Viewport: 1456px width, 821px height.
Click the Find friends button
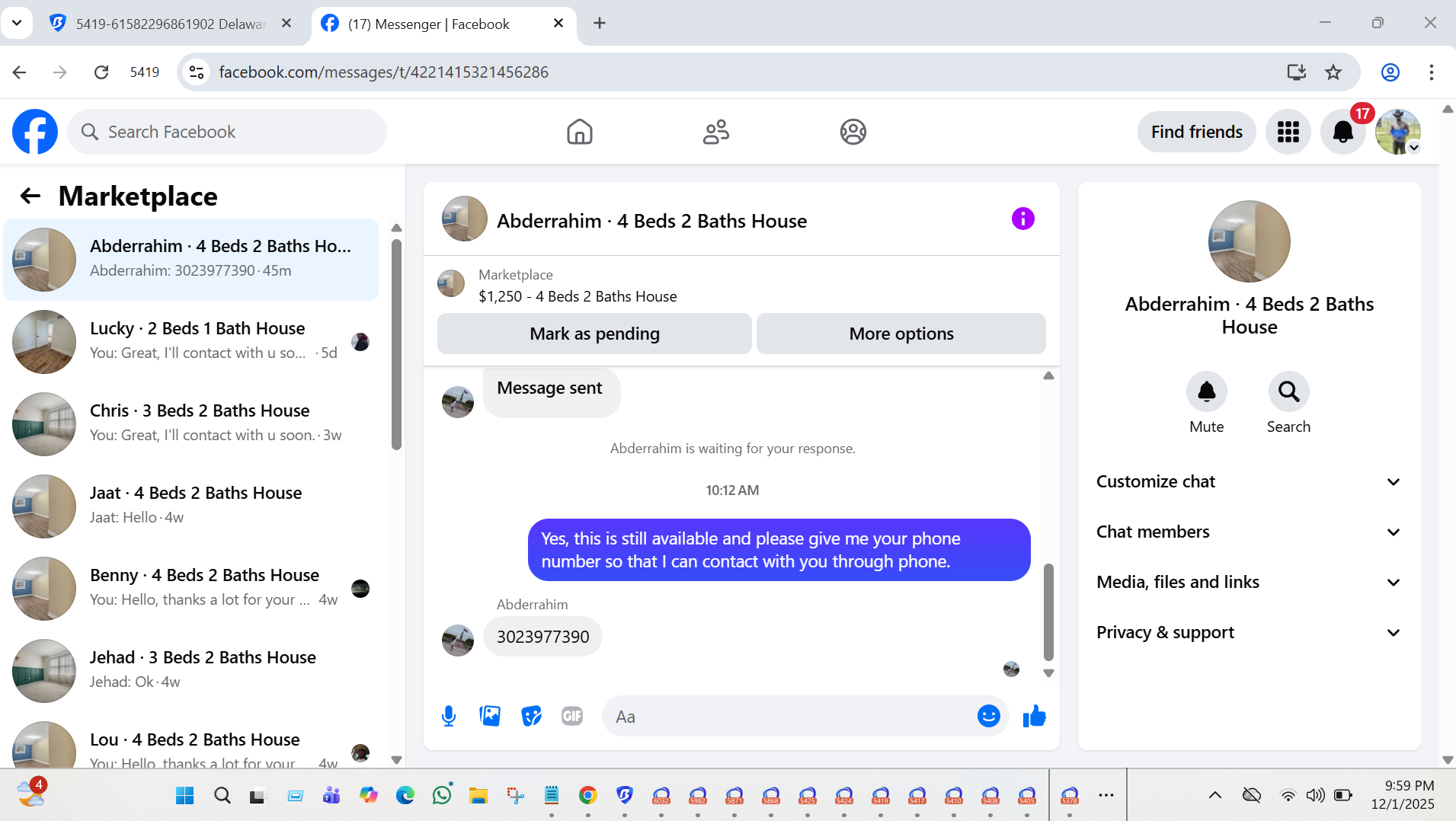pos(1196,132)
